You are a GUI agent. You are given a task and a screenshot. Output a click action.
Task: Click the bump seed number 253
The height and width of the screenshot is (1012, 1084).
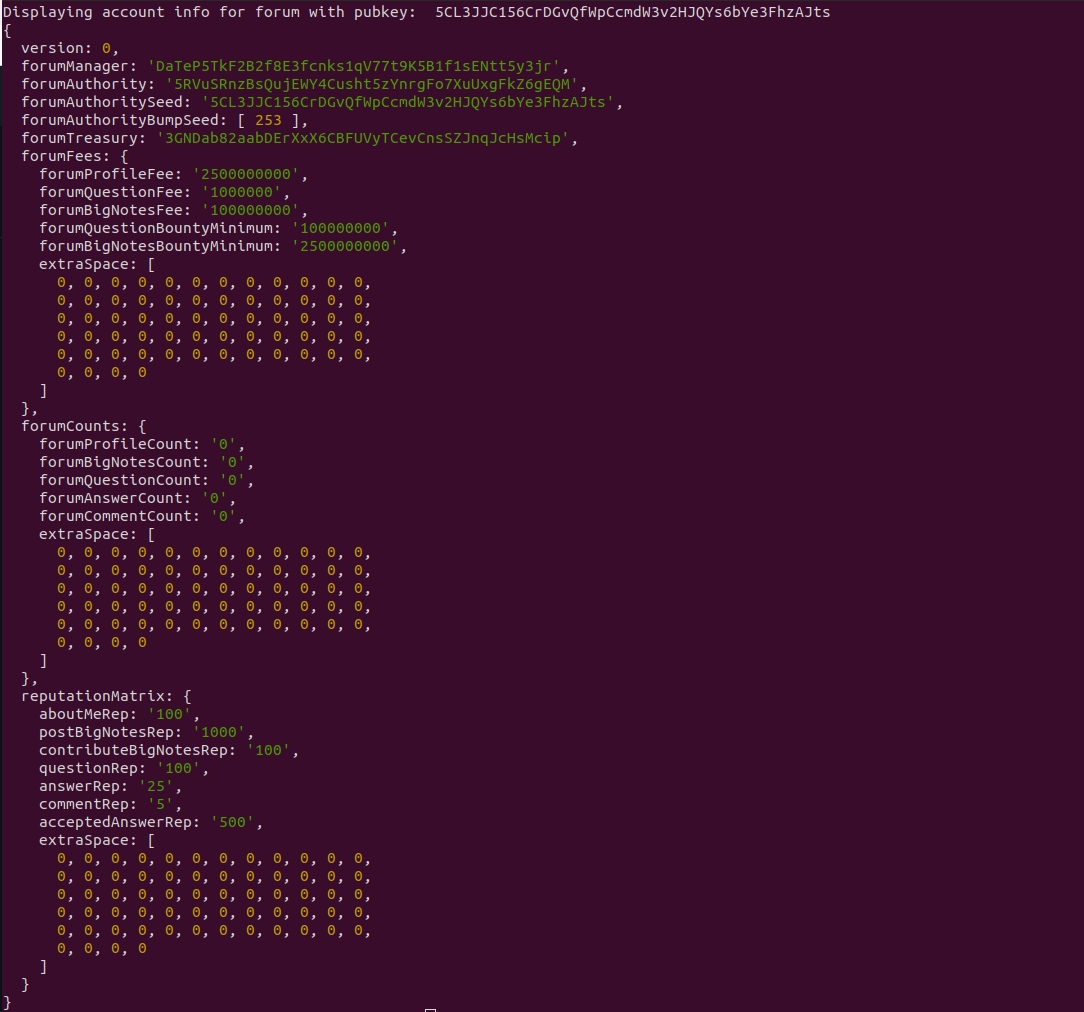tap(268, 120)
